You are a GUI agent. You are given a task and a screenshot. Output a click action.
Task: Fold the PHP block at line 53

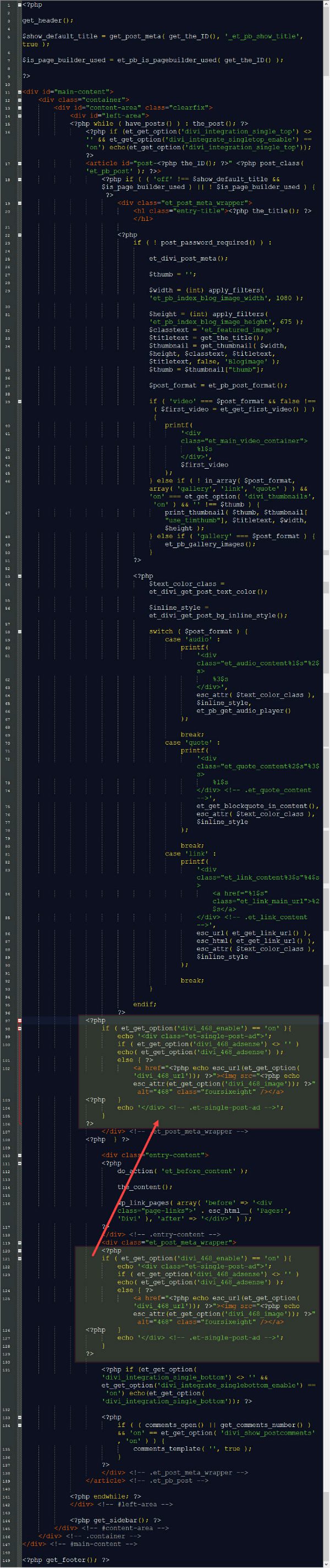(19, 576)
